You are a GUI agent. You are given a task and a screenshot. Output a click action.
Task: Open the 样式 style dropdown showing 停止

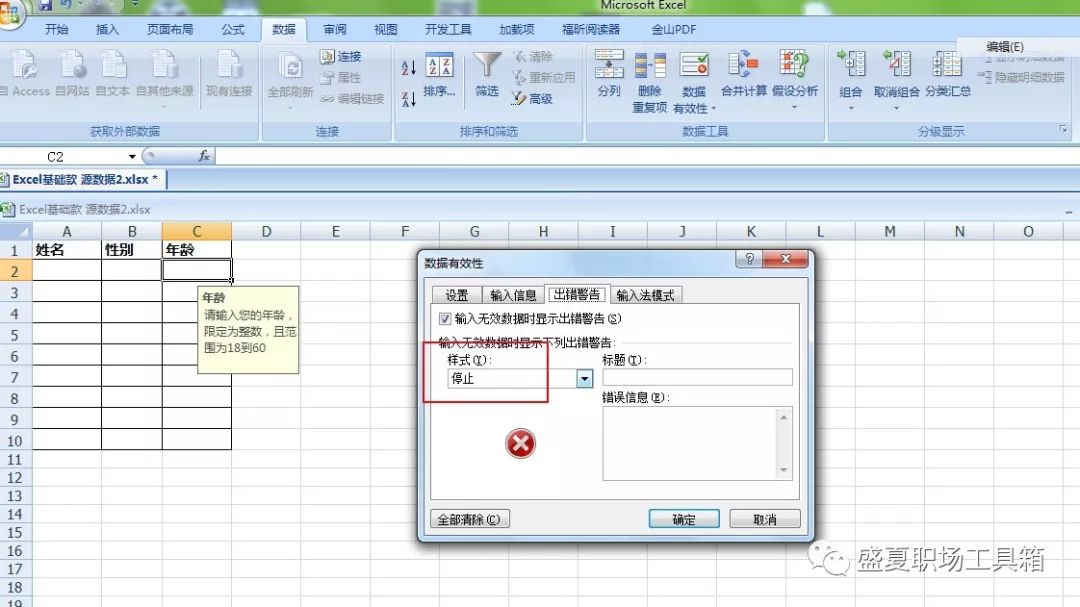coord(585,378)
